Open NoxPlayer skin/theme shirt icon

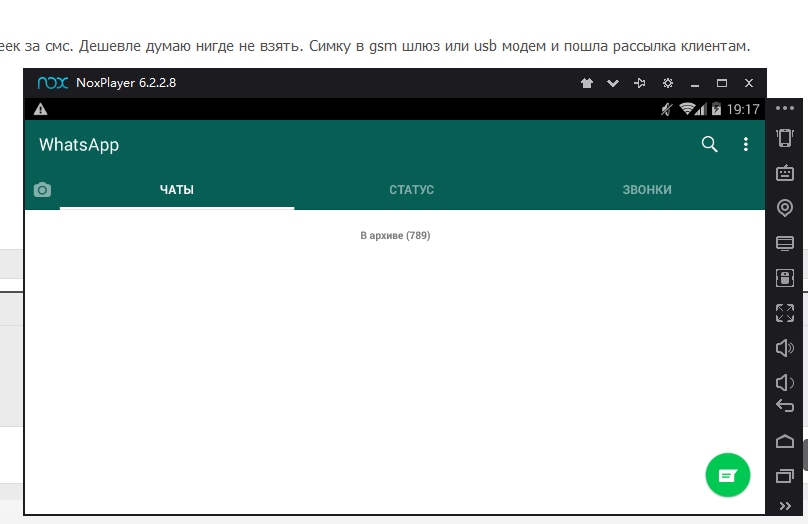[586, 83]
